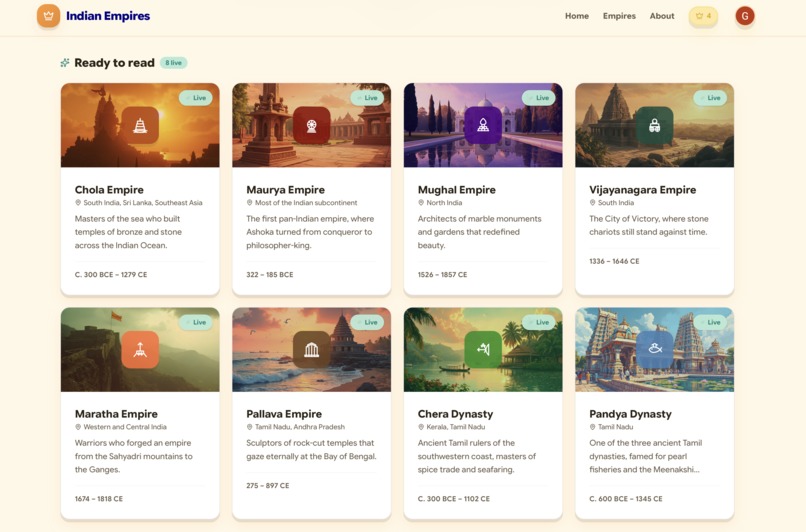Select the Maurya Empire wheel icon
The image size is (806, 532).
coord(312,125)
